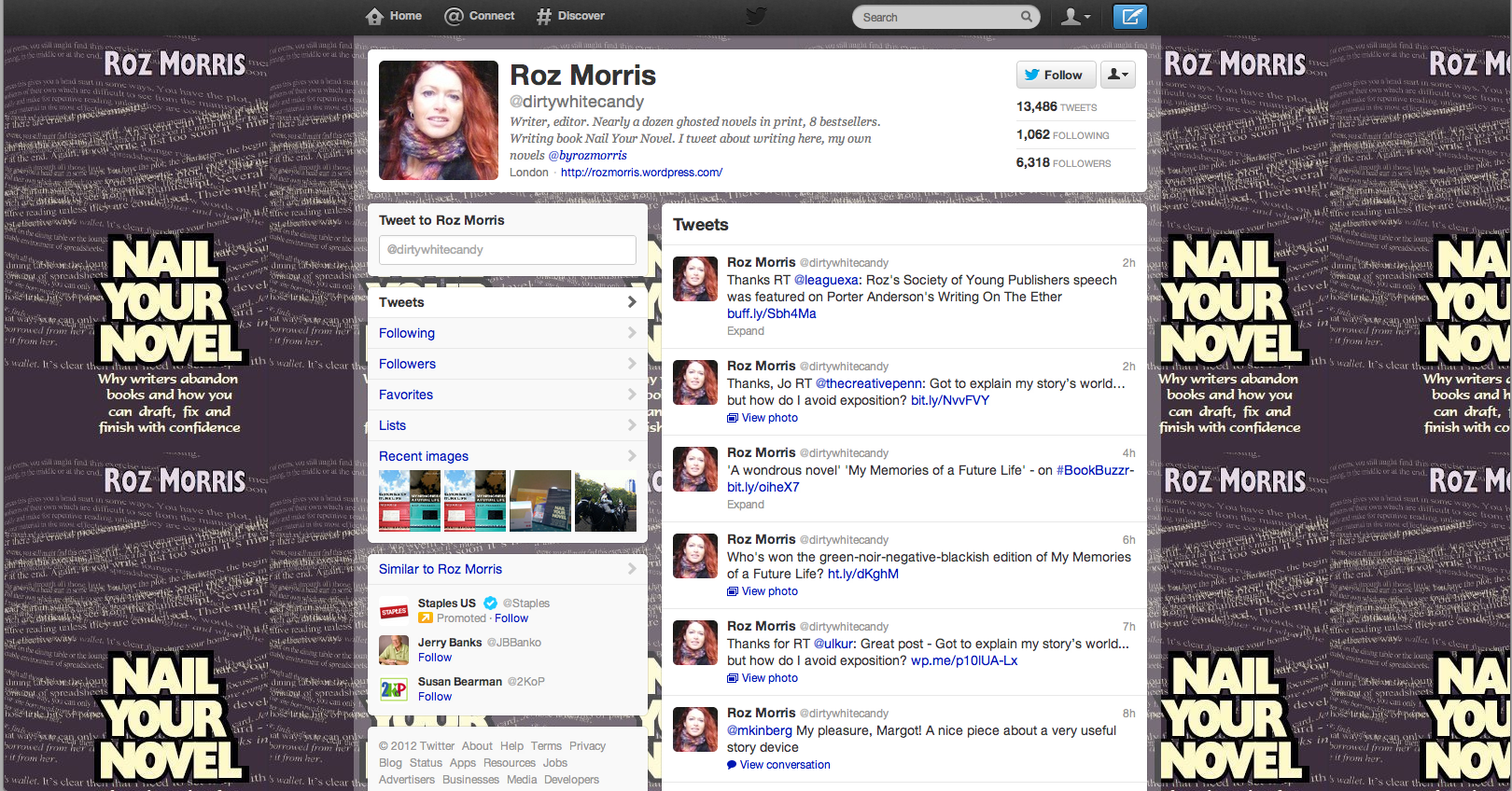Open the account user dropdown in top bar
Screen dimensions: 1512x791
[1076, 17]
